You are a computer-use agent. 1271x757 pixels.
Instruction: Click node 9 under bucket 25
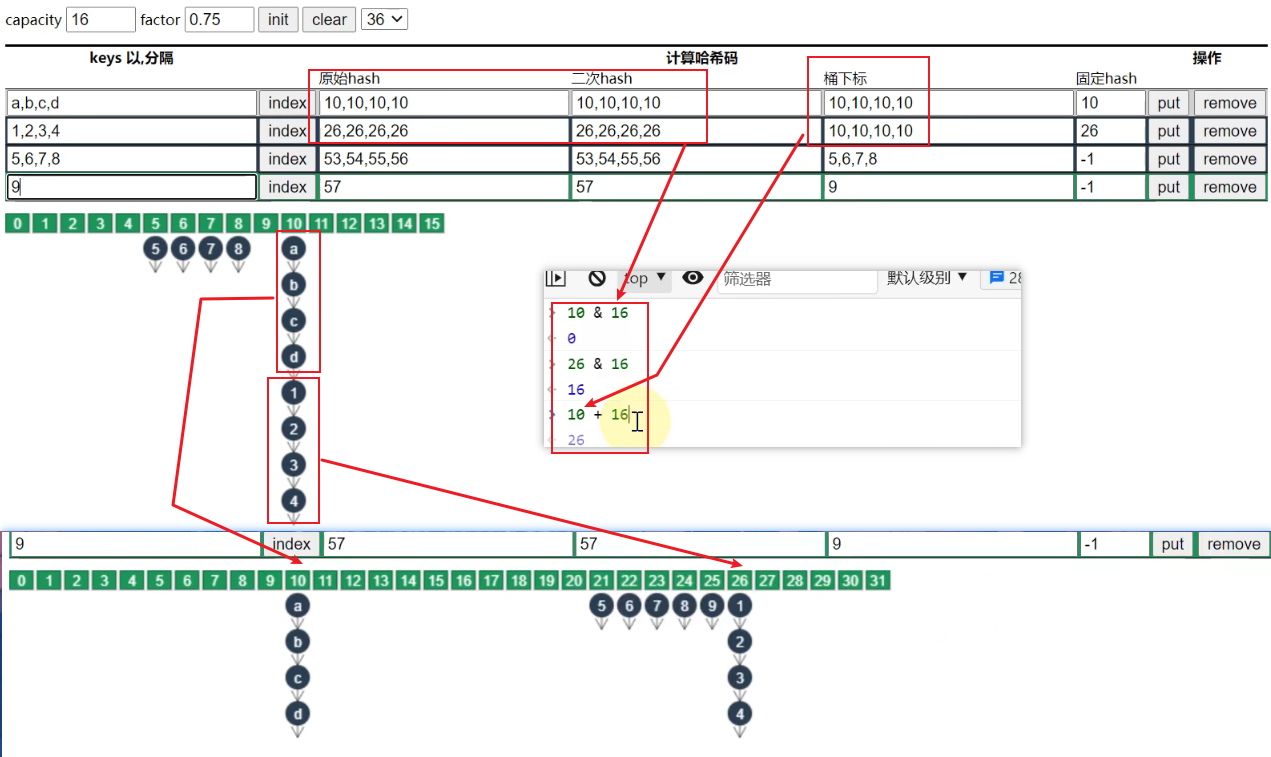coord(711,605)
